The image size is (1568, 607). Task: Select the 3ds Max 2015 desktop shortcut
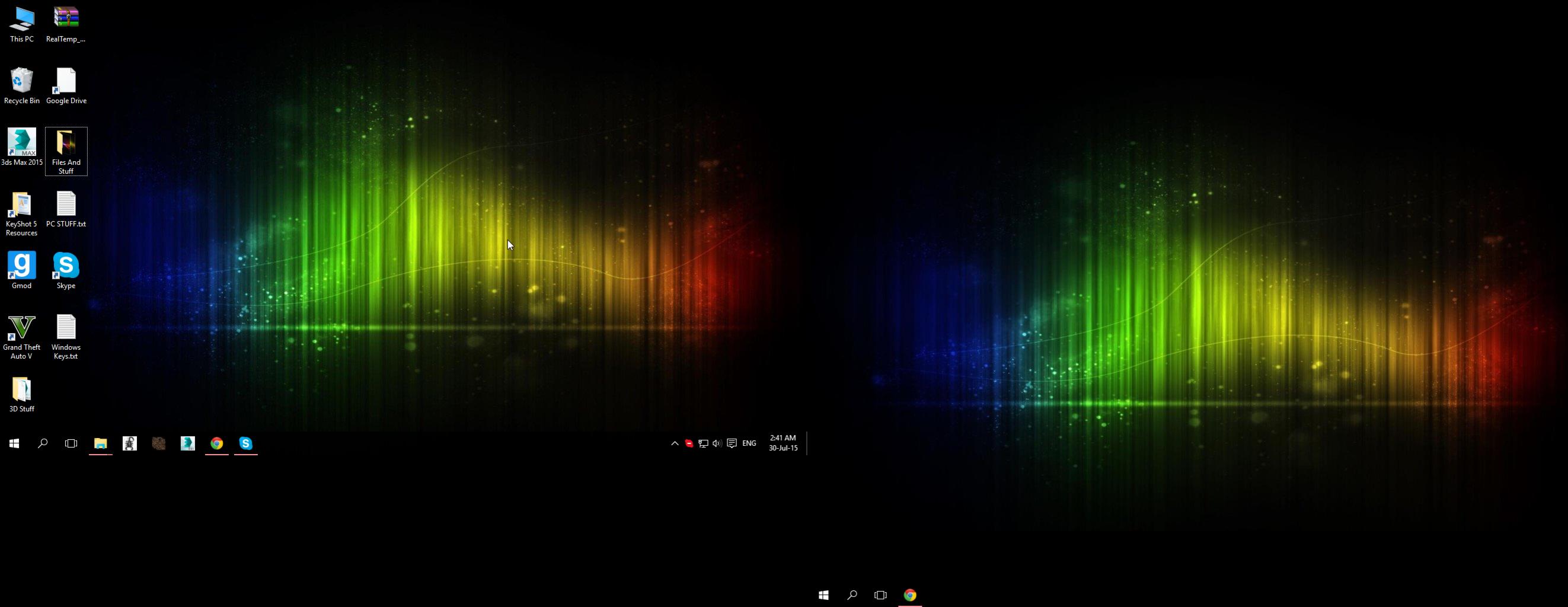pos(21,148)
